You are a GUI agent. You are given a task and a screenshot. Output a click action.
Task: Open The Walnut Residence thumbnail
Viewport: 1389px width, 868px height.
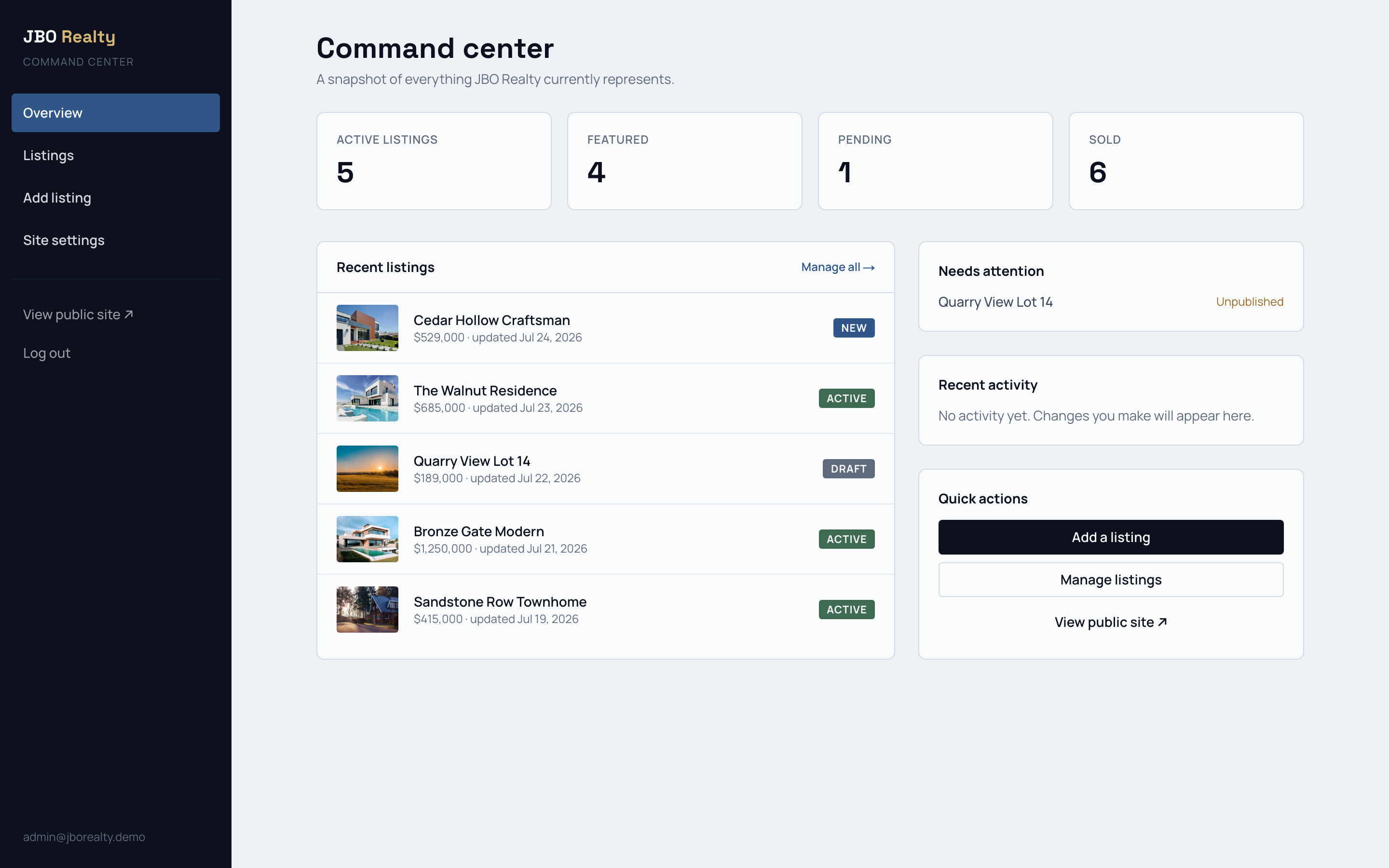point(368,398)
